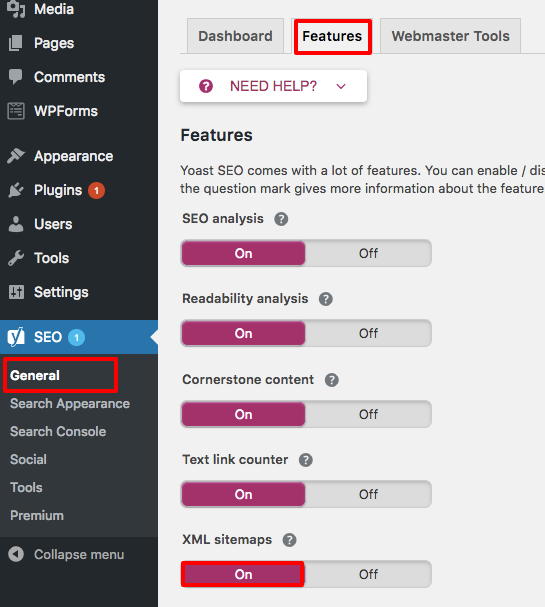Viewport: 545px width, 607px height.
Task: Open the Premium submenu item
Action: [37, 516]
